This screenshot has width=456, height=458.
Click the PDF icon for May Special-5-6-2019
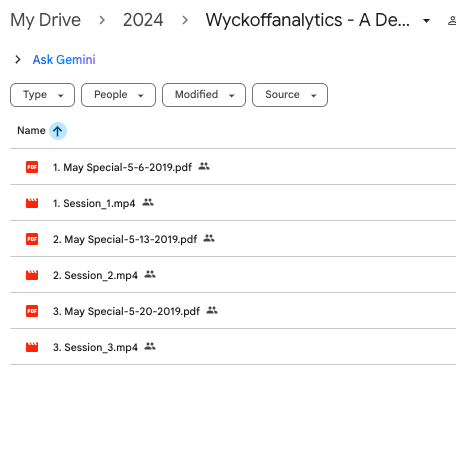click(32, 167)
